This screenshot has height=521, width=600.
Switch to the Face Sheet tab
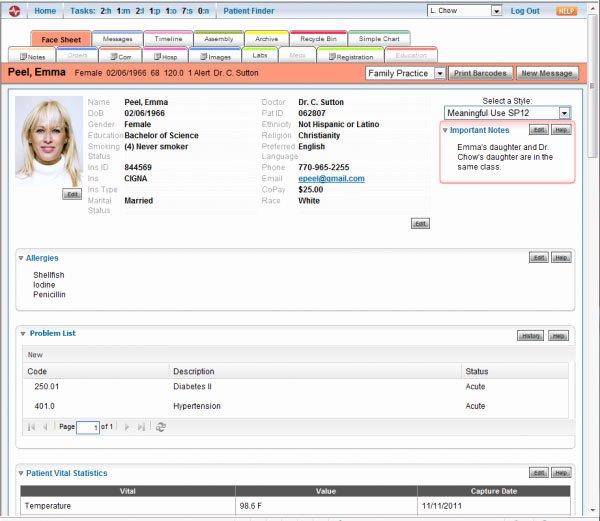[x=61, y=39]
